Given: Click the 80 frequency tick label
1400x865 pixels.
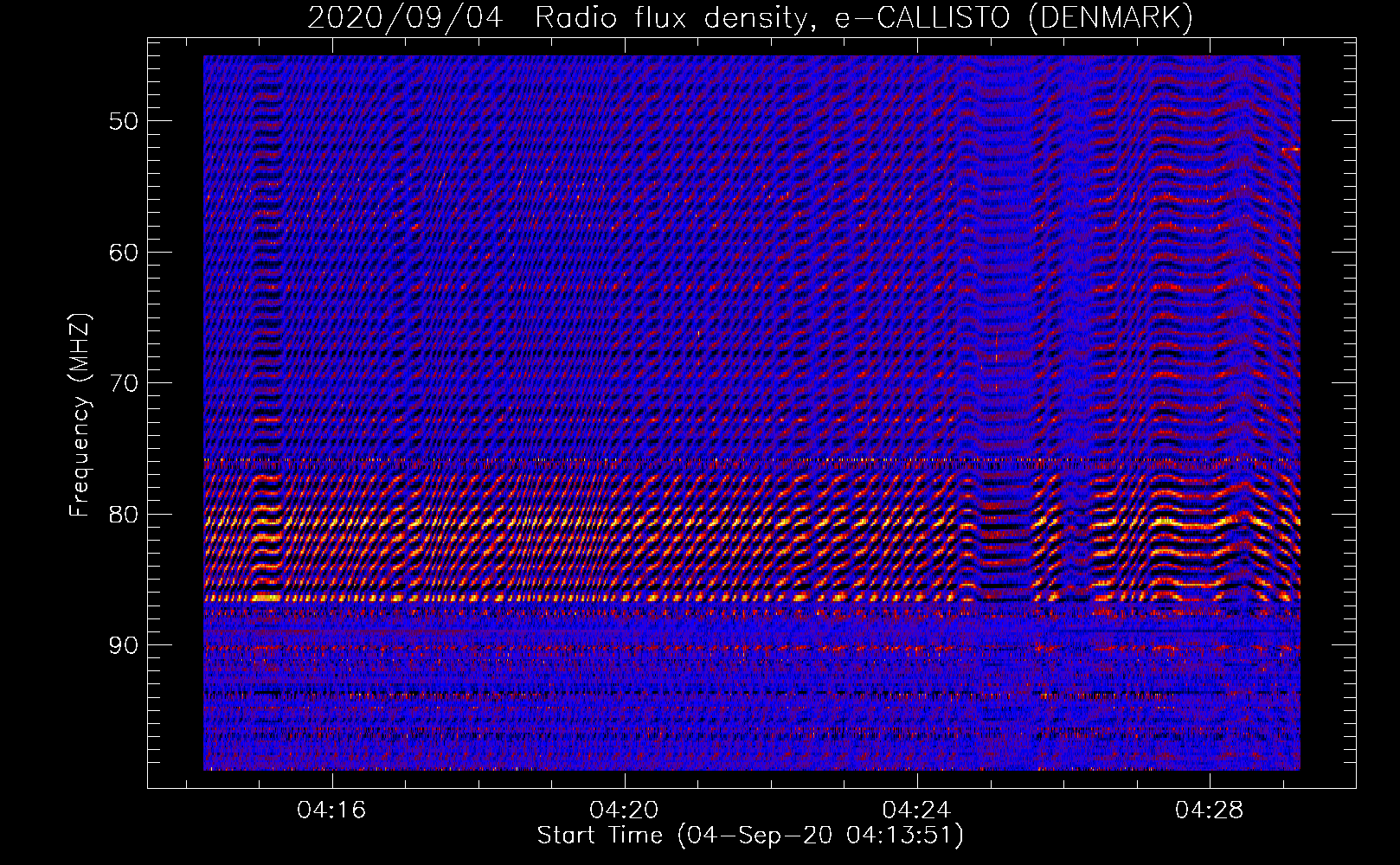Looking at the screenshot, I should 123,515.
